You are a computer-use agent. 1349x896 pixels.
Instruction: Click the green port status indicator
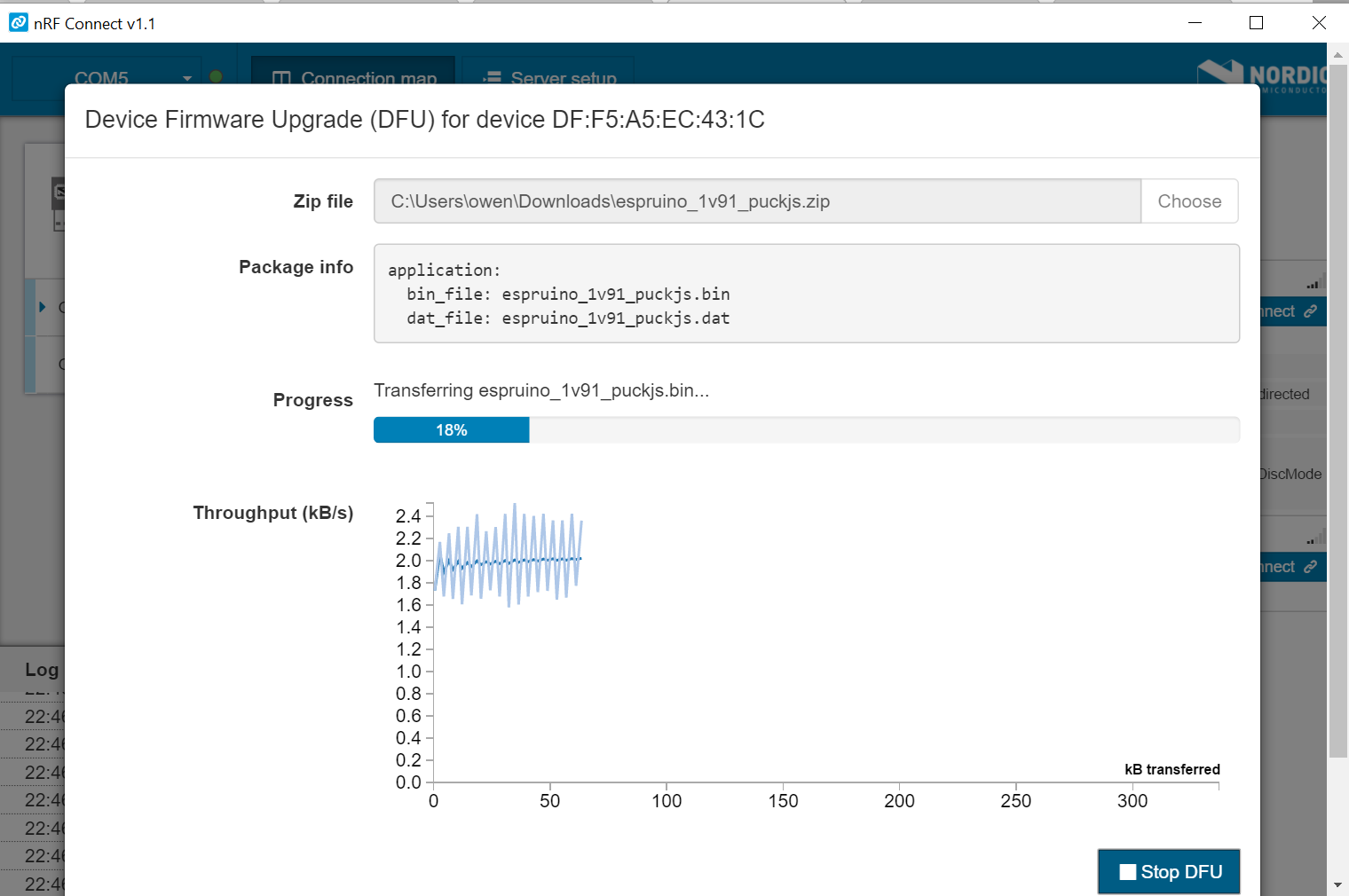click(216, 77)
